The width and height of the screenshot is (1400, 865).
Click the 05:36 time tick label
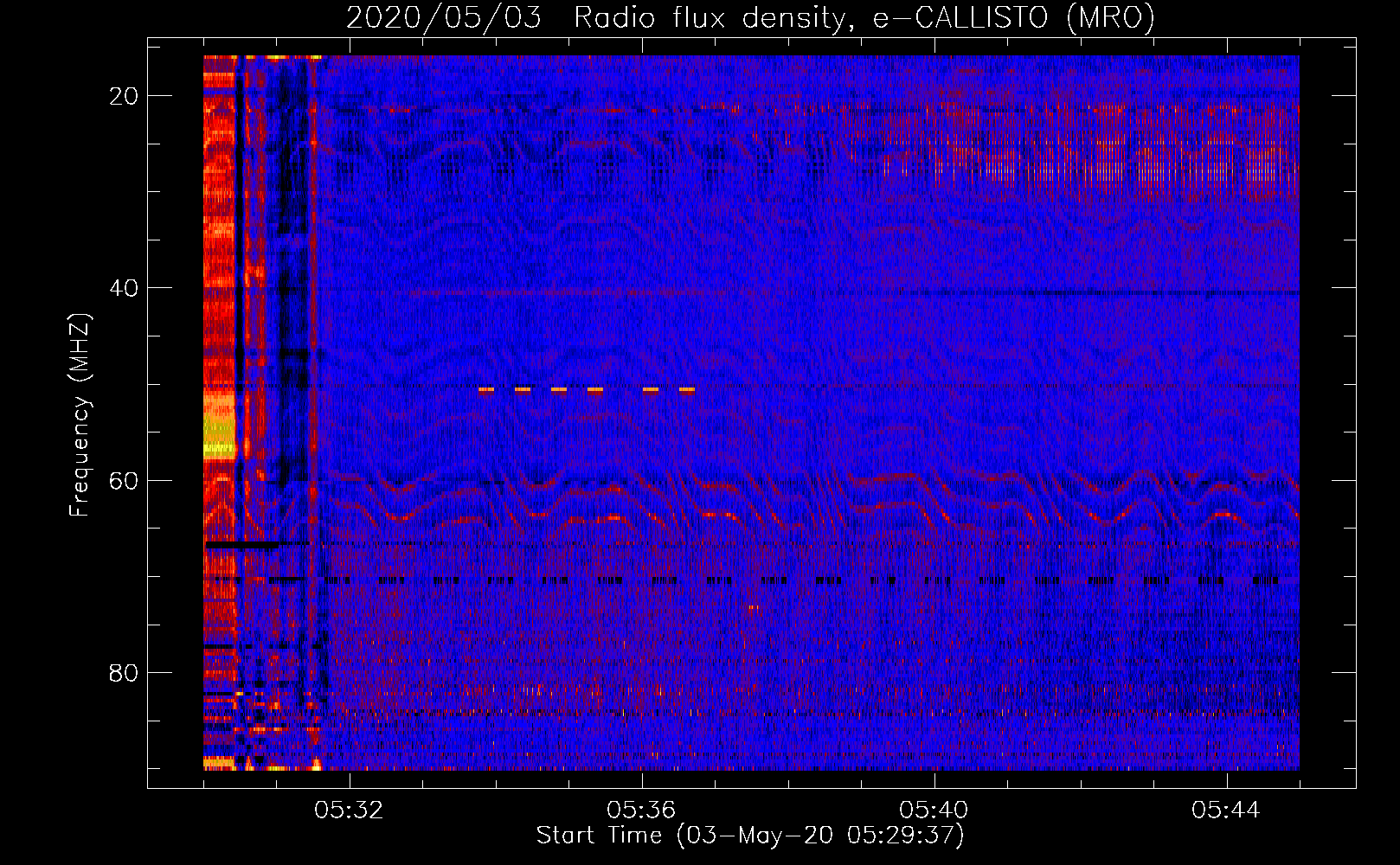pos(641,811)
